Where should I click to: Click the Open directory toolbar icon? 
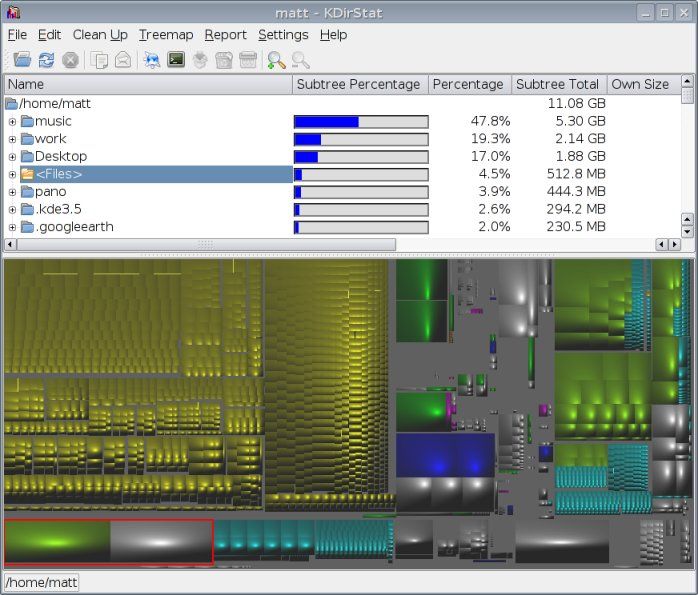(22, 60)
